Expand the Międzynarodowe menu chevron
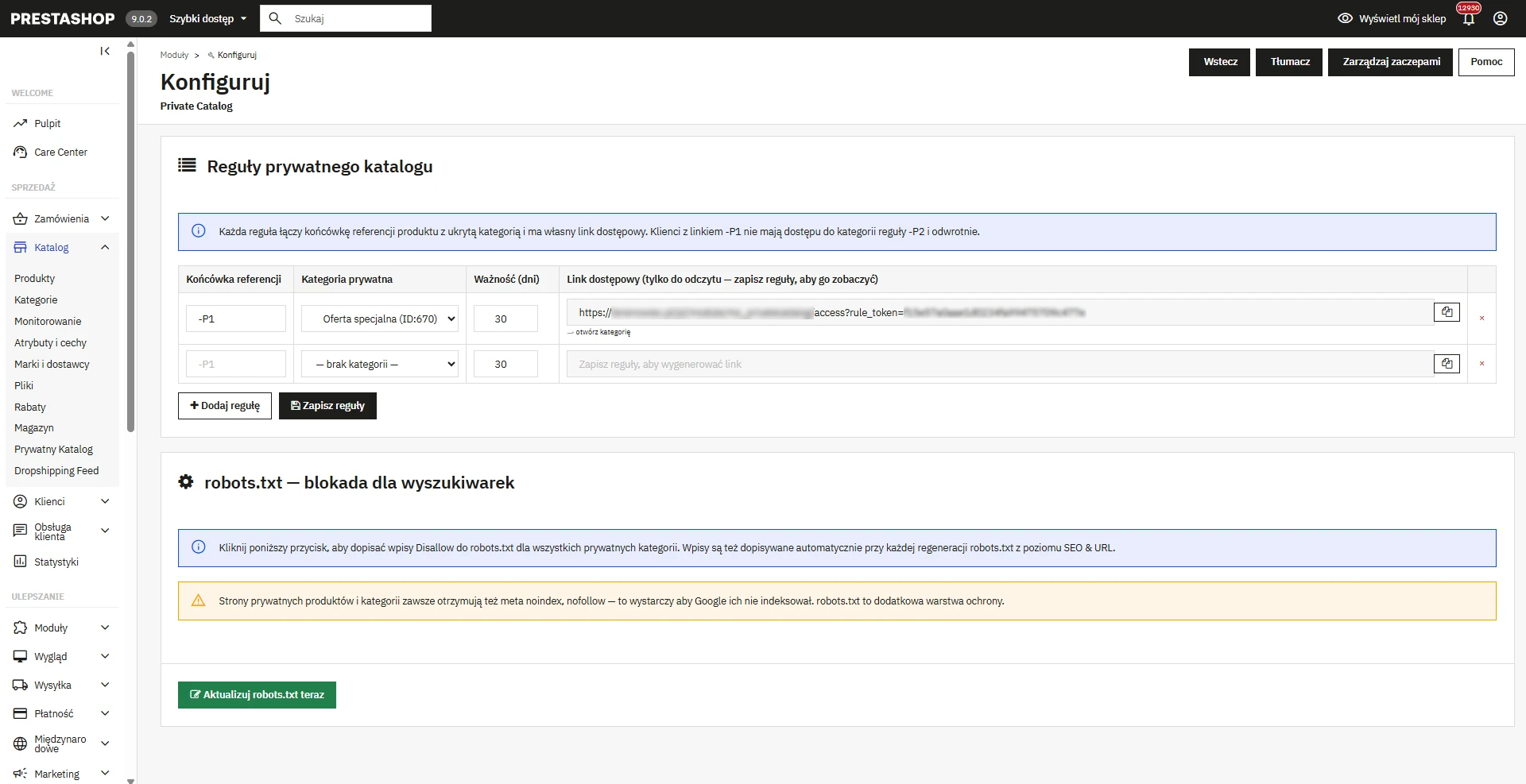Screen dimensions: 1526x784 pos(105,743)
